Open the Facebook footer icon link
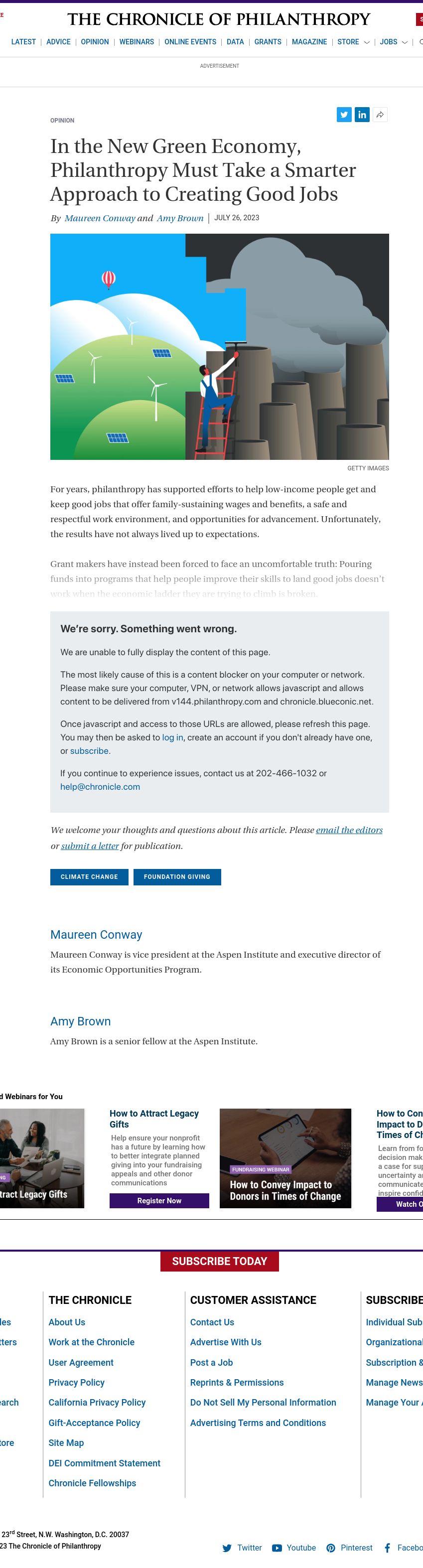The image size is (423, 1568). click(387, 1547)
